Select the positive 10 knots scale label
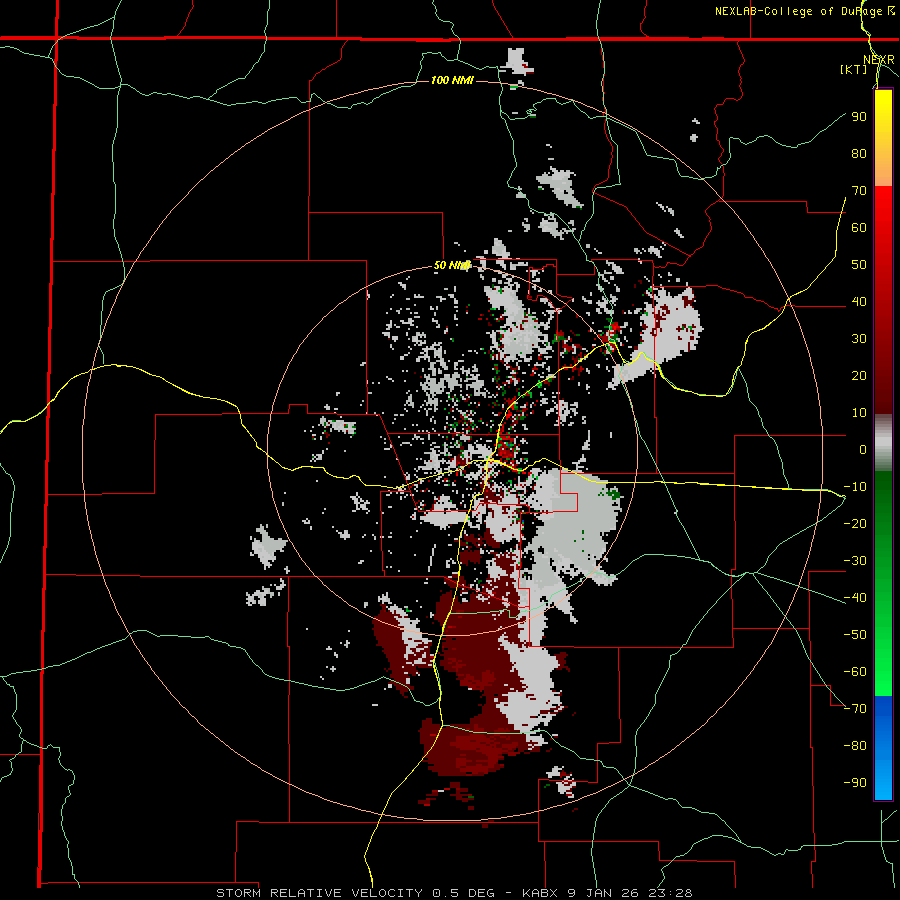 [859, 413]
